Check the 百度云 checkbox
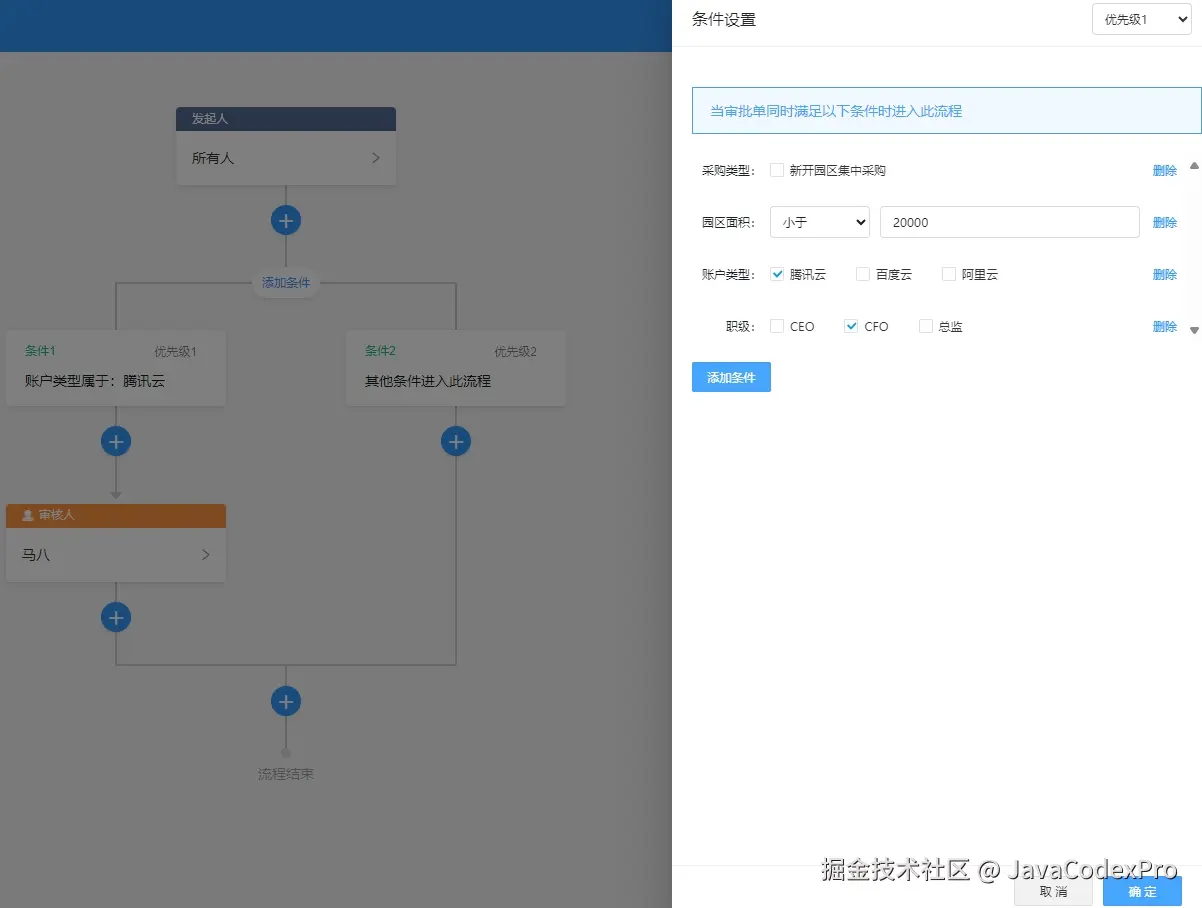This screenshot has height=908, width=1202. pyautogui.click(x=863, y=274)
